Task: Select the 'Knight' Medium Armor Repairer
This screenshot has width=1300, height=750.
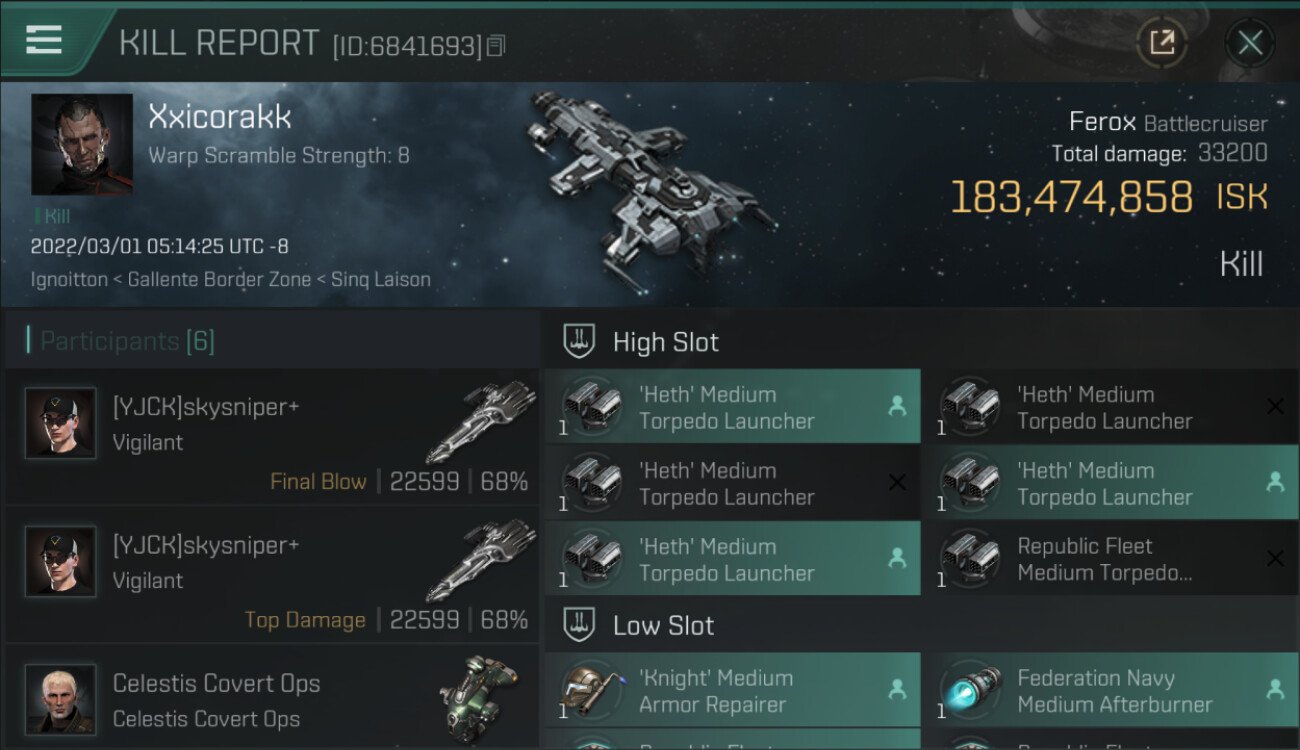Action: [x=732, y=691]
